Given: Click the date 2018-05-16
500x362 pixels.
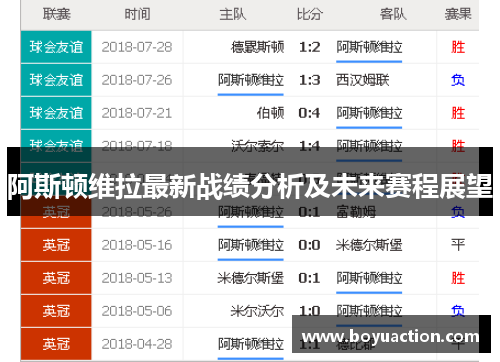Looking at the screenshot, I should (137, 245).
